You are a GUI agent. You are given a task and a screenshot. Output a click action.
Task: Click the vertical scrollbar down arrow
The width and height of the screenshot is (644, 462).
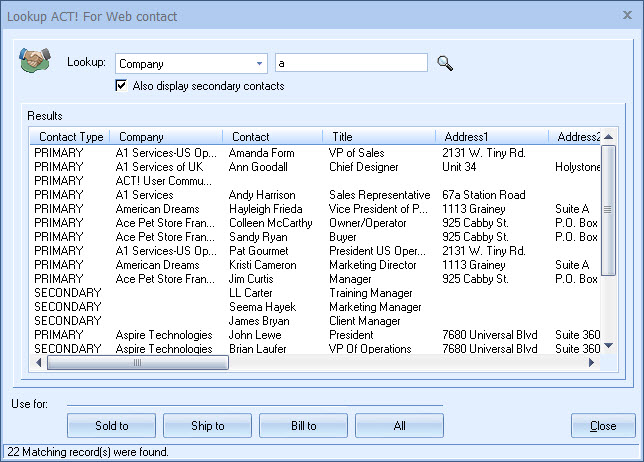(x=608, y=345)
